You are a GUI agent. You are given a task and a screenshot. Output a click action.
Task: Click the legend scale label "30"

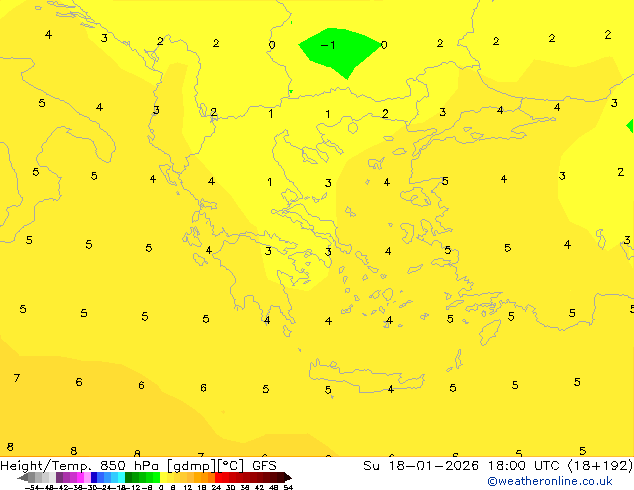coord(230,487)
